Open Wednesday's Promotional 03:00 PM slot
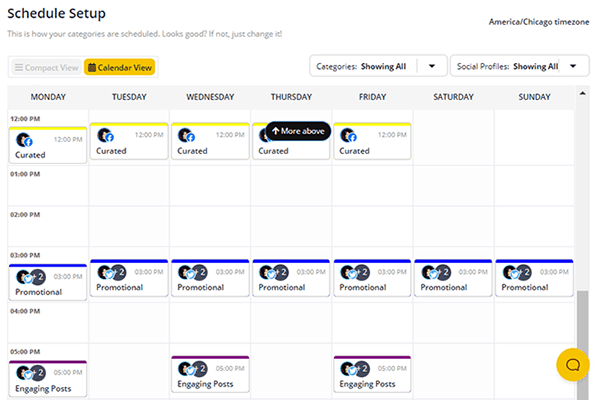The height and width of the screenshot is (400, 595). point(210,278)
